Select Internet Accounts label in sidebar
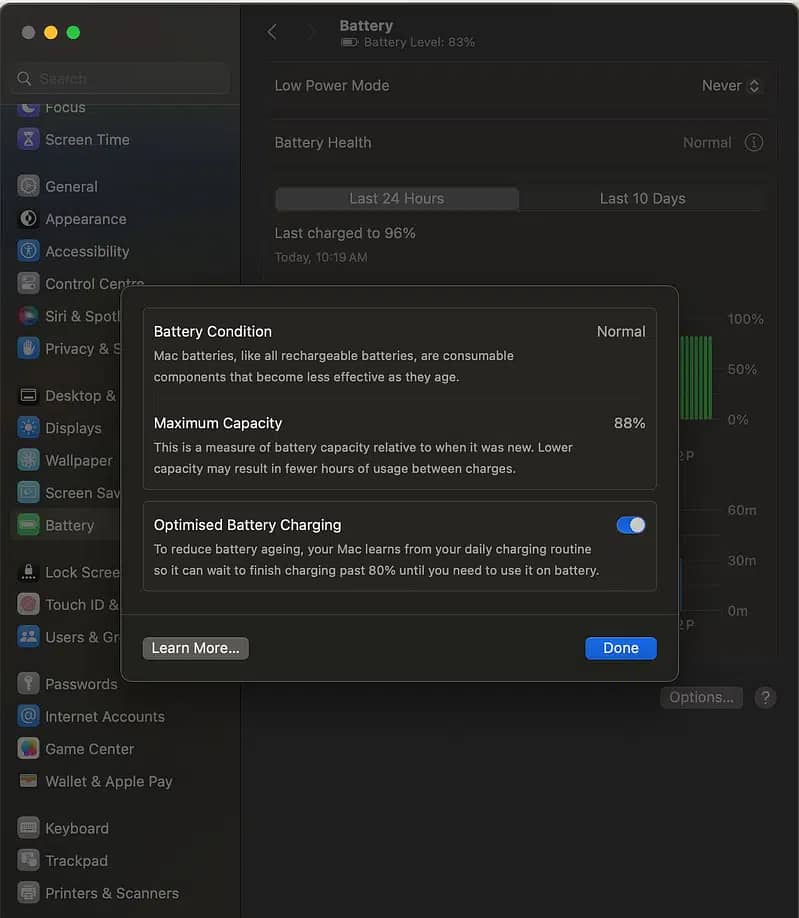The width and height of the screenshot is (799, 918). 105,717
